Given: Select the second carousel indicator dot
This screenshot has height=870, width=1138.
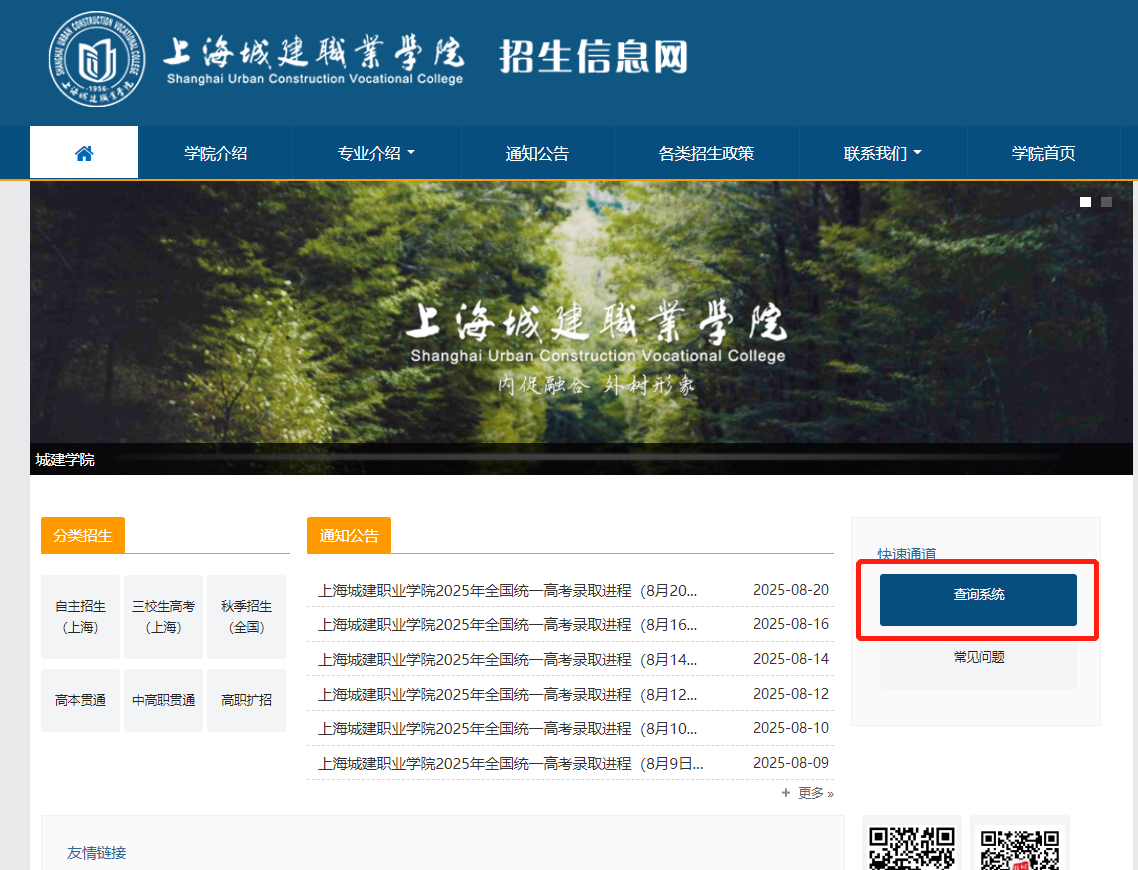Looking at the screenshot, I should [x=1106, y=202].
